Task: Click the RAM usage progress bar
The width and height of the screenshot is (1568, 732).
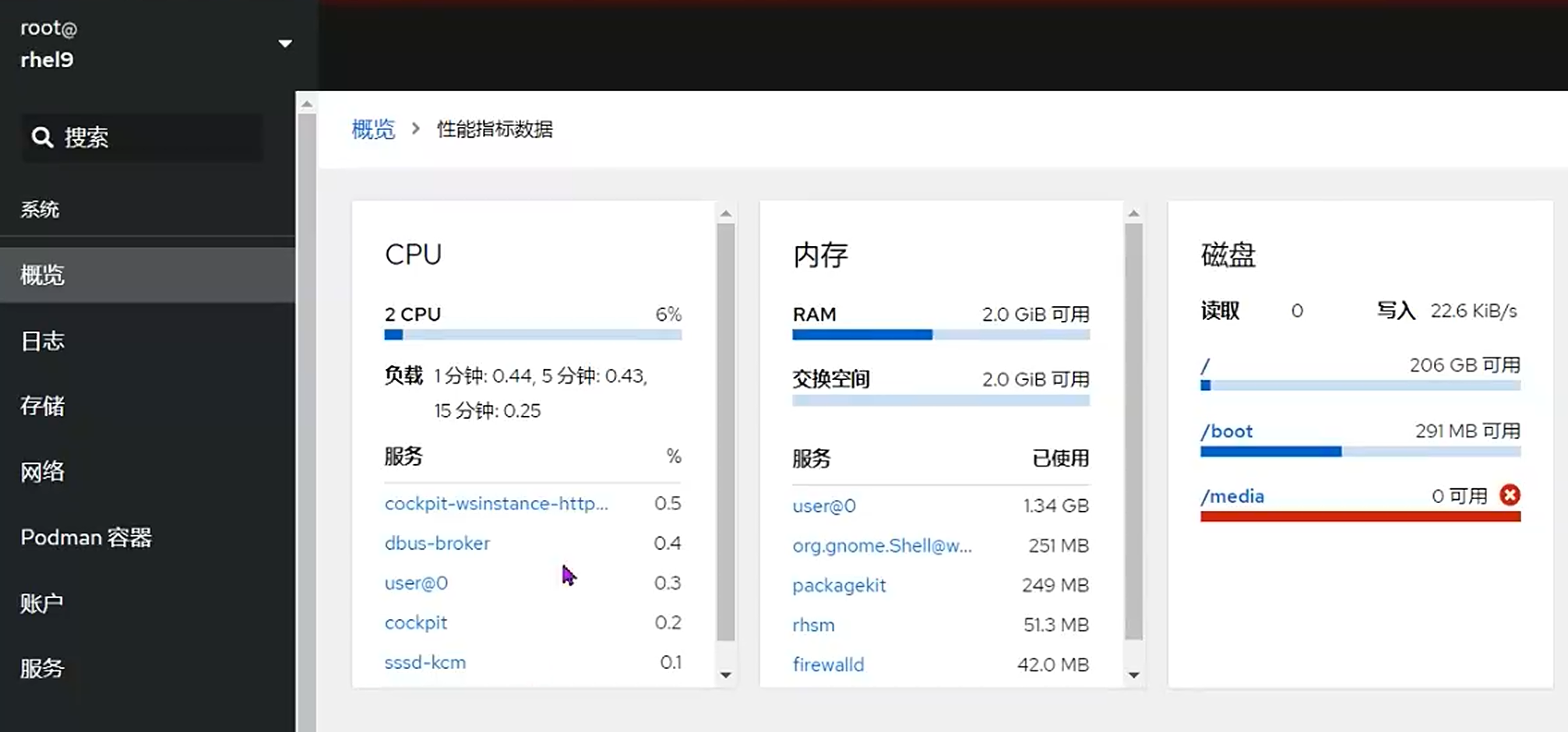Action: (940, 335)
